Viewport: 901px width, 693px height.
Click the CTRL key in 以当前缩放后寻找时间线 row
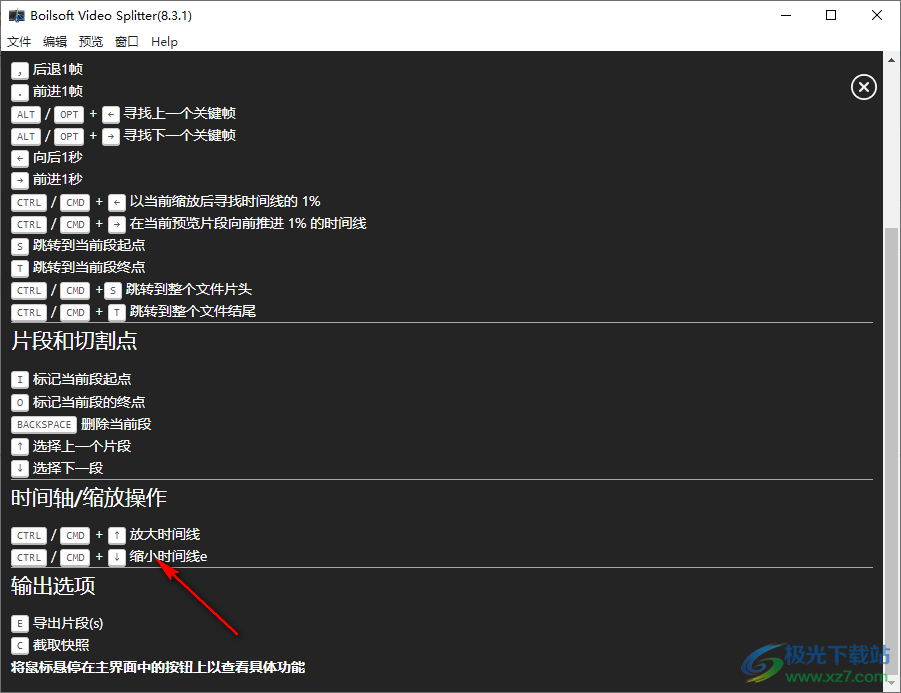point(29,202)
